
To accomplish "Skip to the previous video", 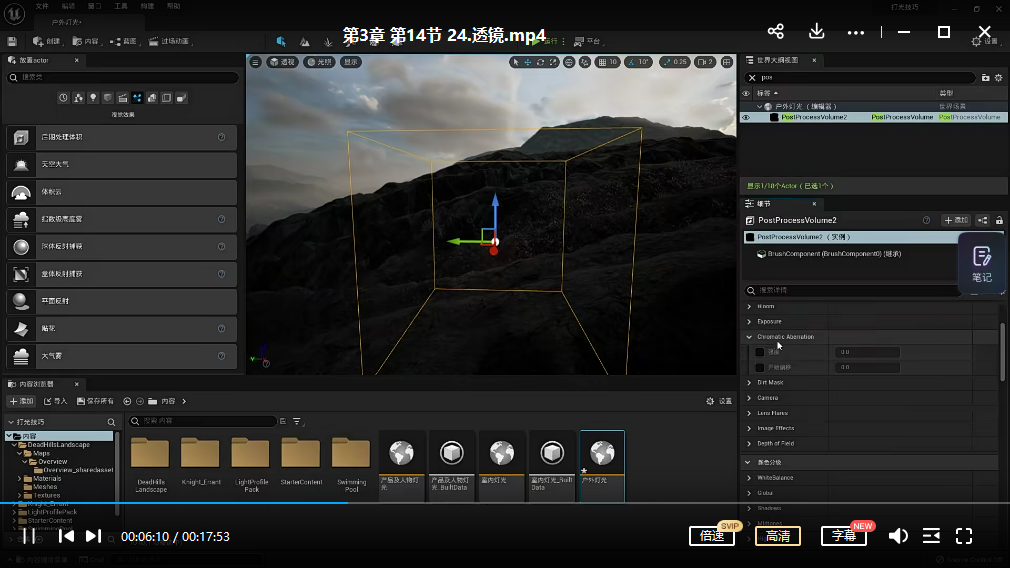I will [x=66, y=536].
